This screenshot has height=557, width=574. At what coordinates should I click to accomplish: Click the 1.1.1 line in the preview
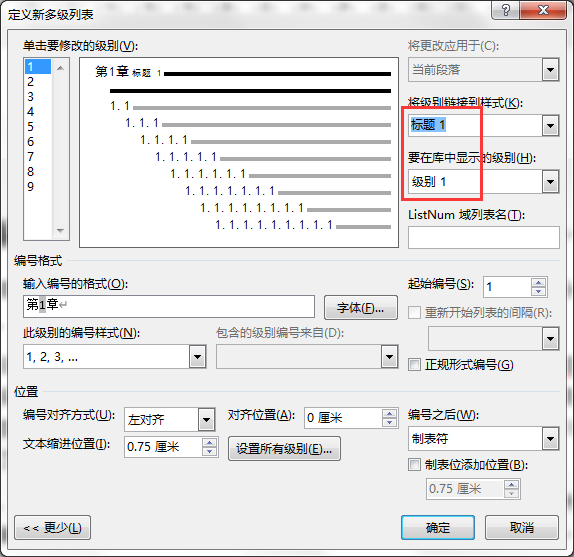click(x=257, y=123)
